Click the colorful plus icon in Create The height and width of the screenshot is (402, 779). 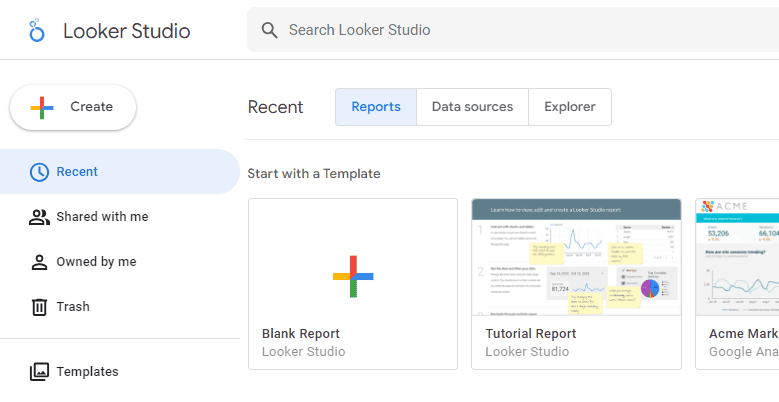point(42,107)
